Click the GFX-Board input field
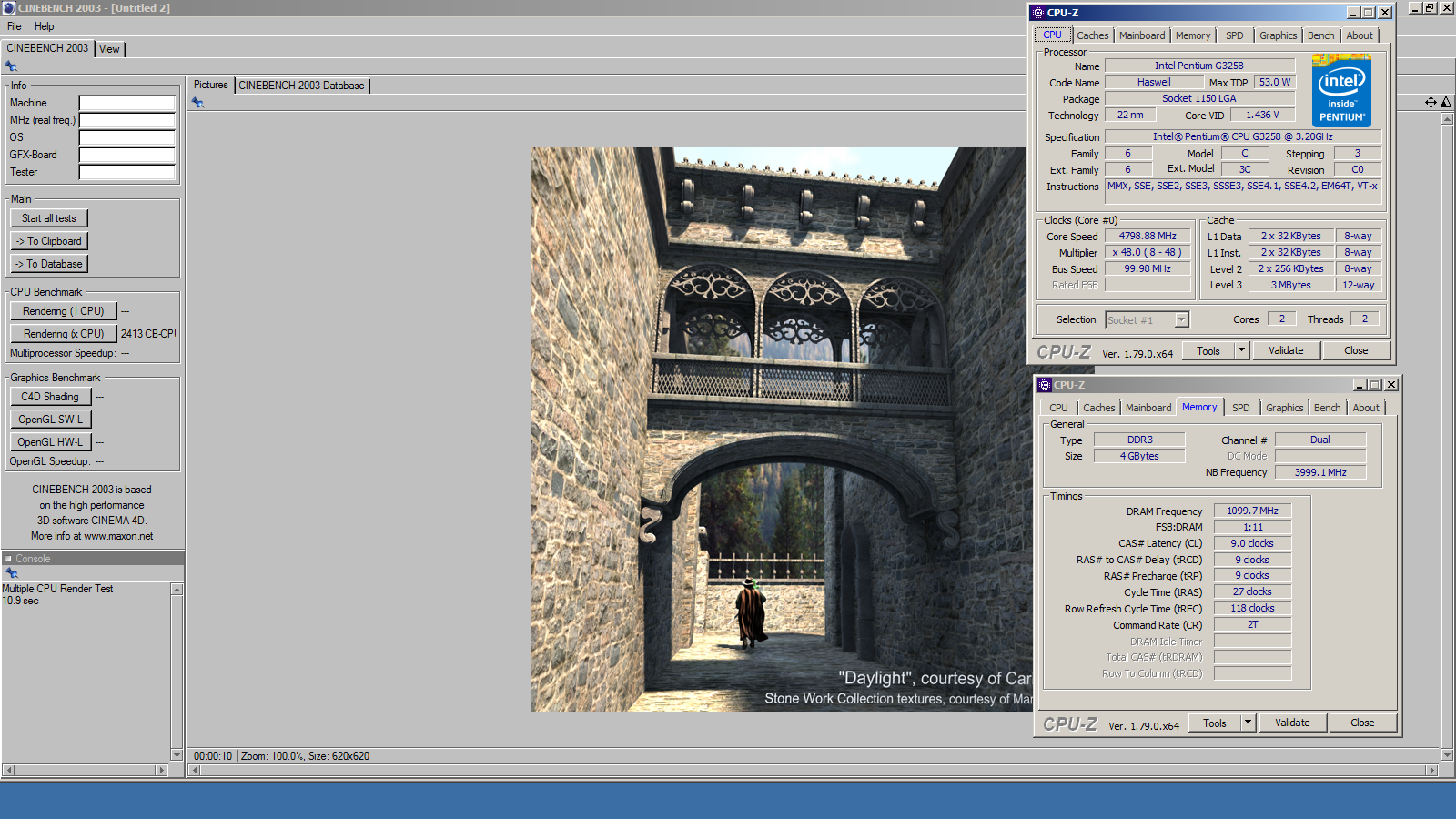 tap(126, 155)
